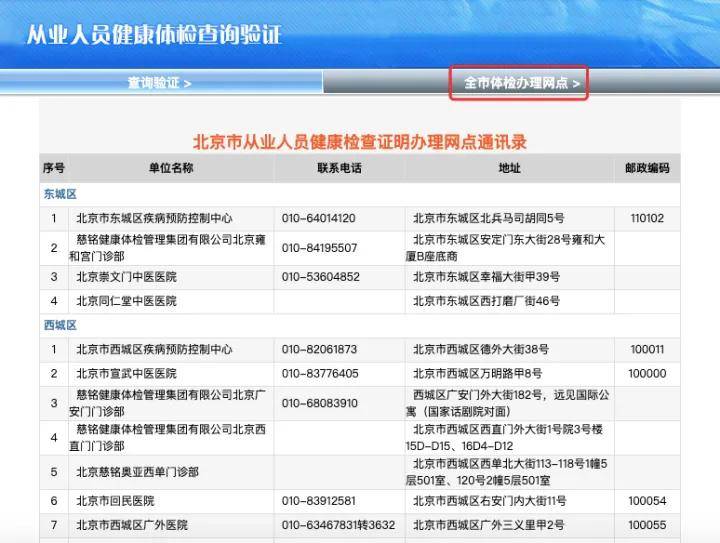Click the 北京市从业人员健康检查证明办理网点通讯录 heading

pyautogui.click(x=360, y=142)
